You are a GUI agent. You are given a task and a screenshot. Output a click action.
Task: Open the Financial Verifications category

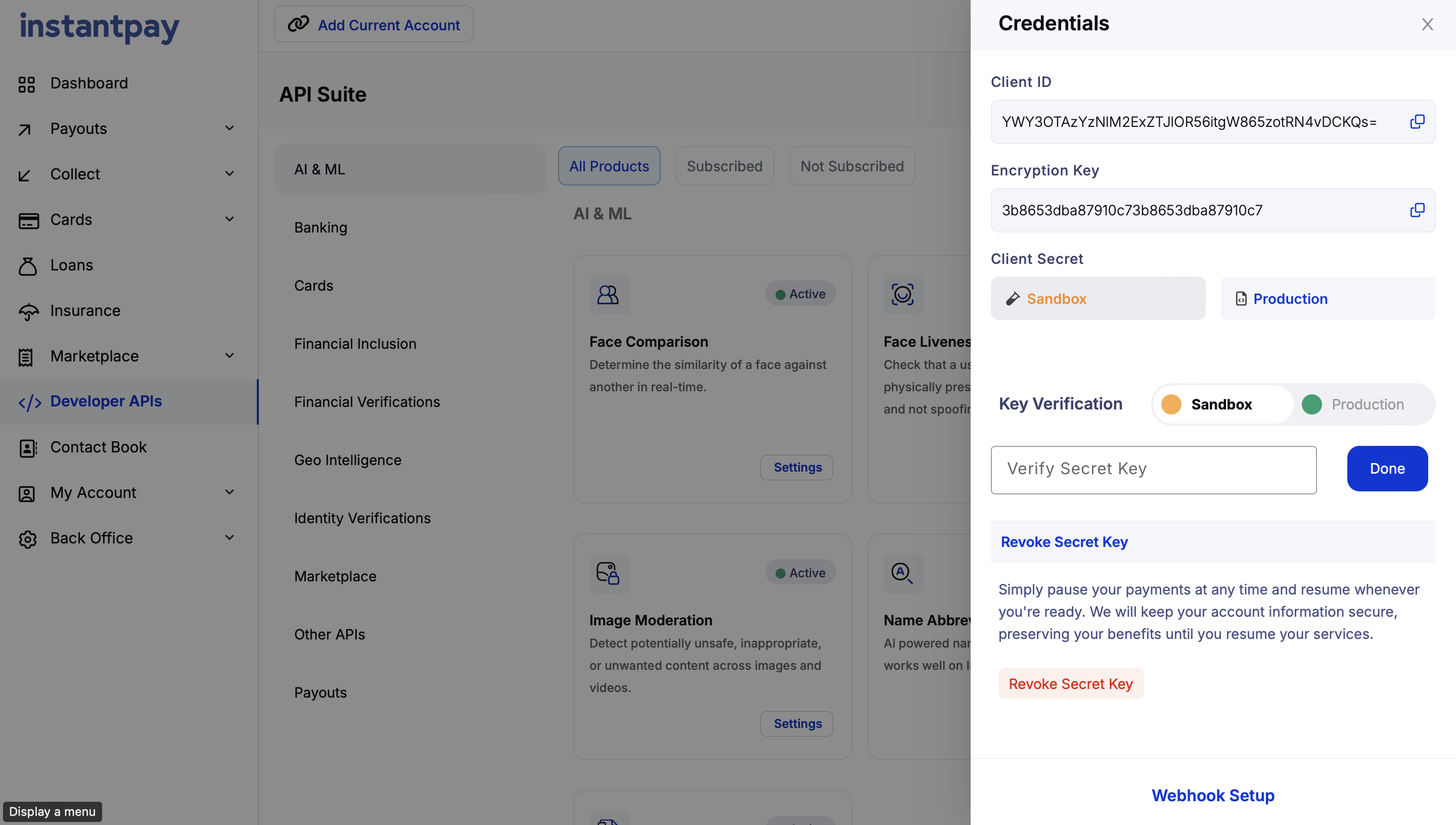367,402
